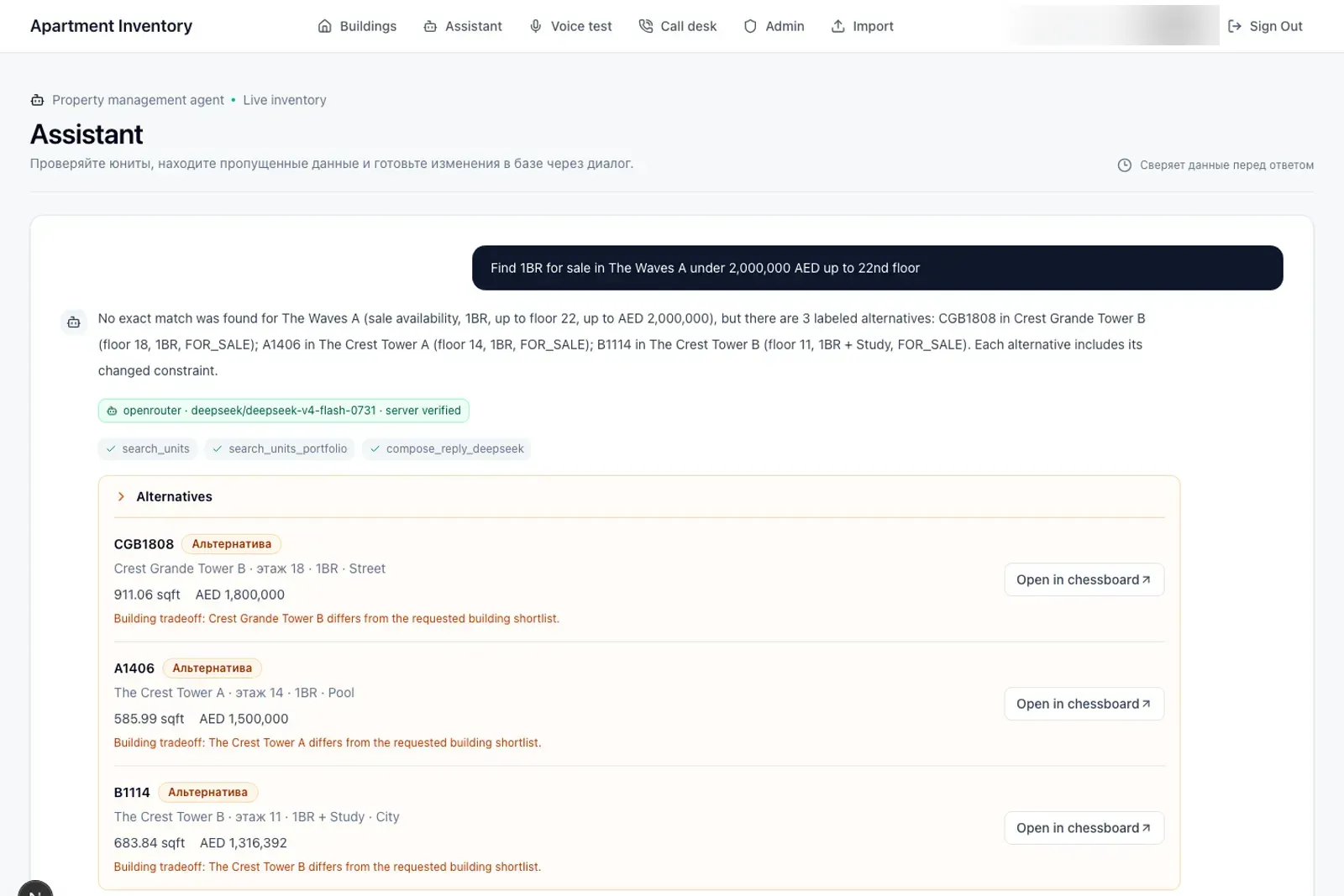This screenshot has width=1344, height=896.
Task: Click the clock icon near verification note
Action: click(x=1125, y=165)
